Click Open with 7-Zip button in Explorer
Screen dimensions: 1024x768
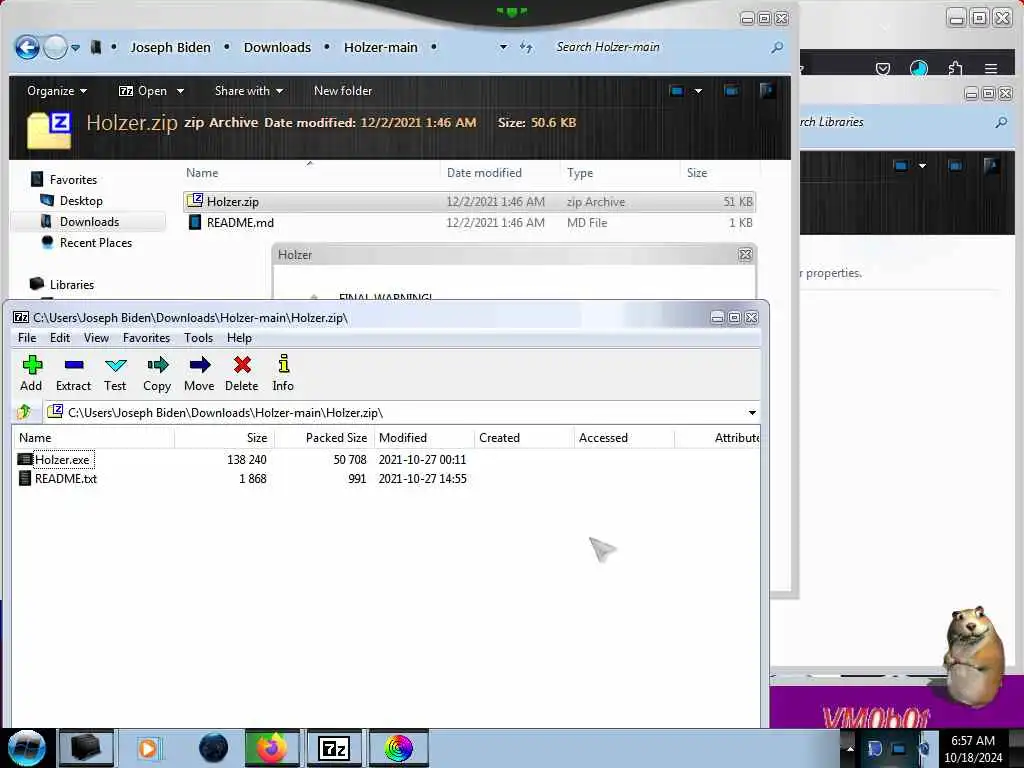tap(143, 91)
